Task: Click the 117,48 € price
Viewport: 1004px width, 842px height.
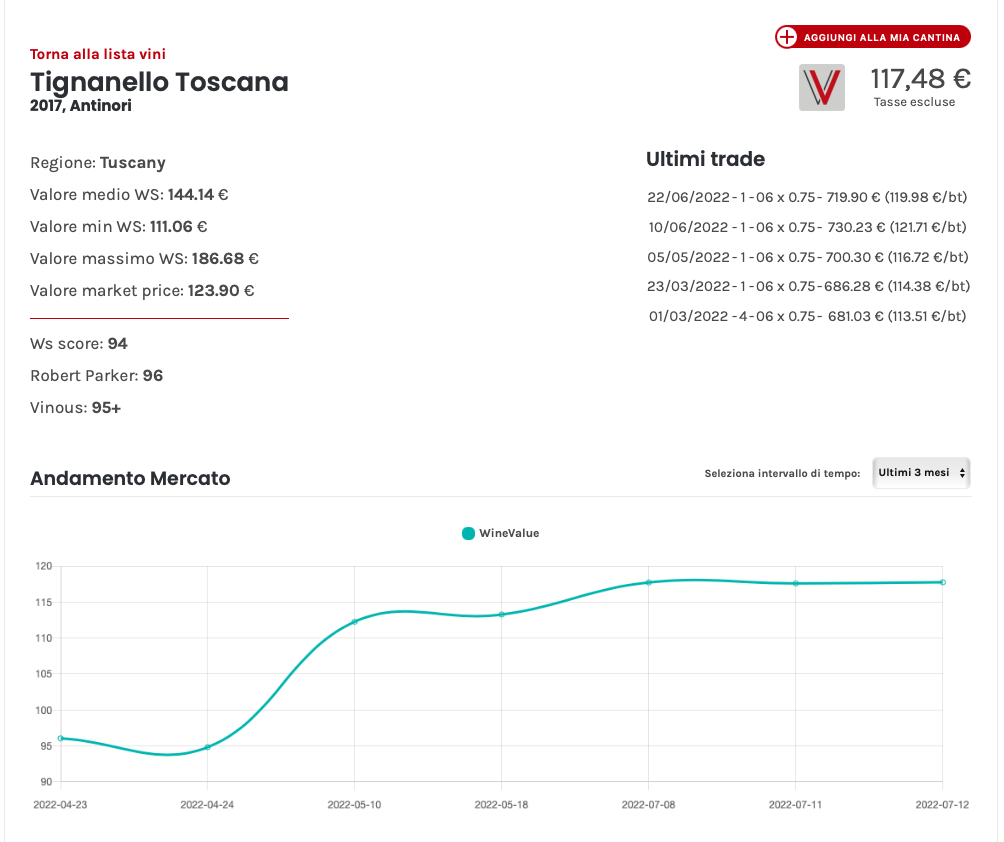Action: click(x=920, y=79)
